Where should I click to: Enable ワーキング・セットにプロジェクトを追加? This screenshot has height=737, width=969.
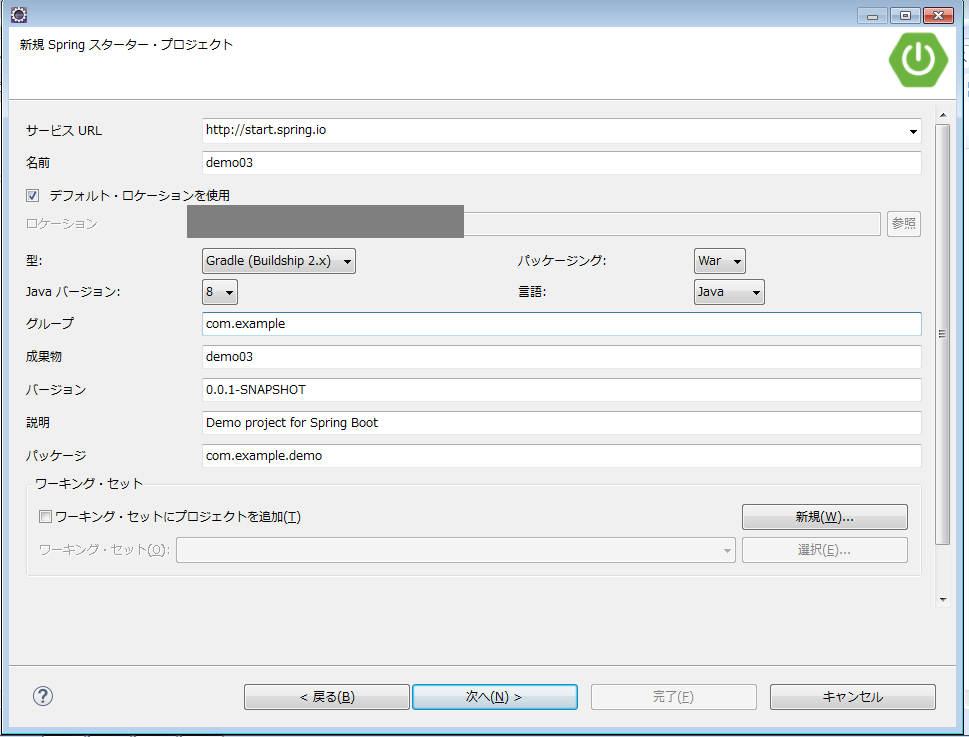44,516
